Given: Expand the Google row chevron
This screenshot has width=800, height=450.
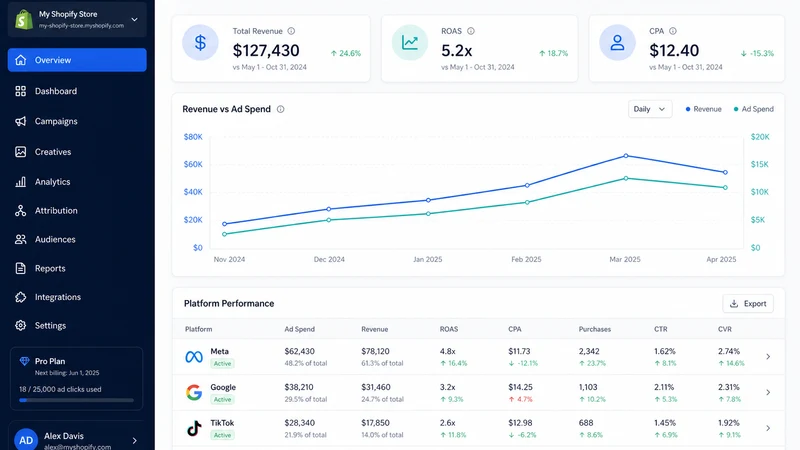Looking at the screenshot, I should pyautogui.click(x=768, y=392).
